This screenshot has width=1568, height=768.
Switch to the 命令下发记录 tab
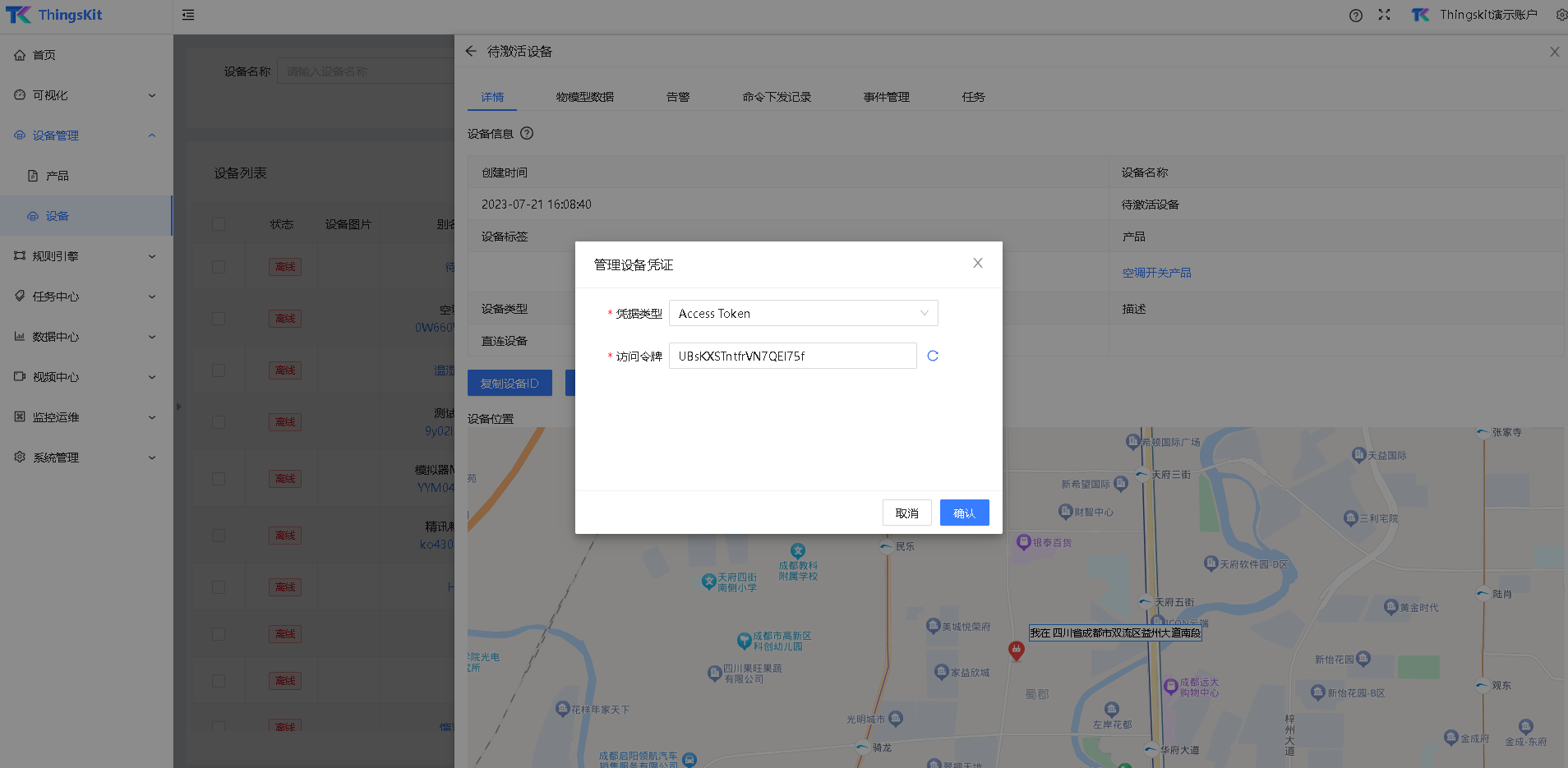(x=776, y=97)
